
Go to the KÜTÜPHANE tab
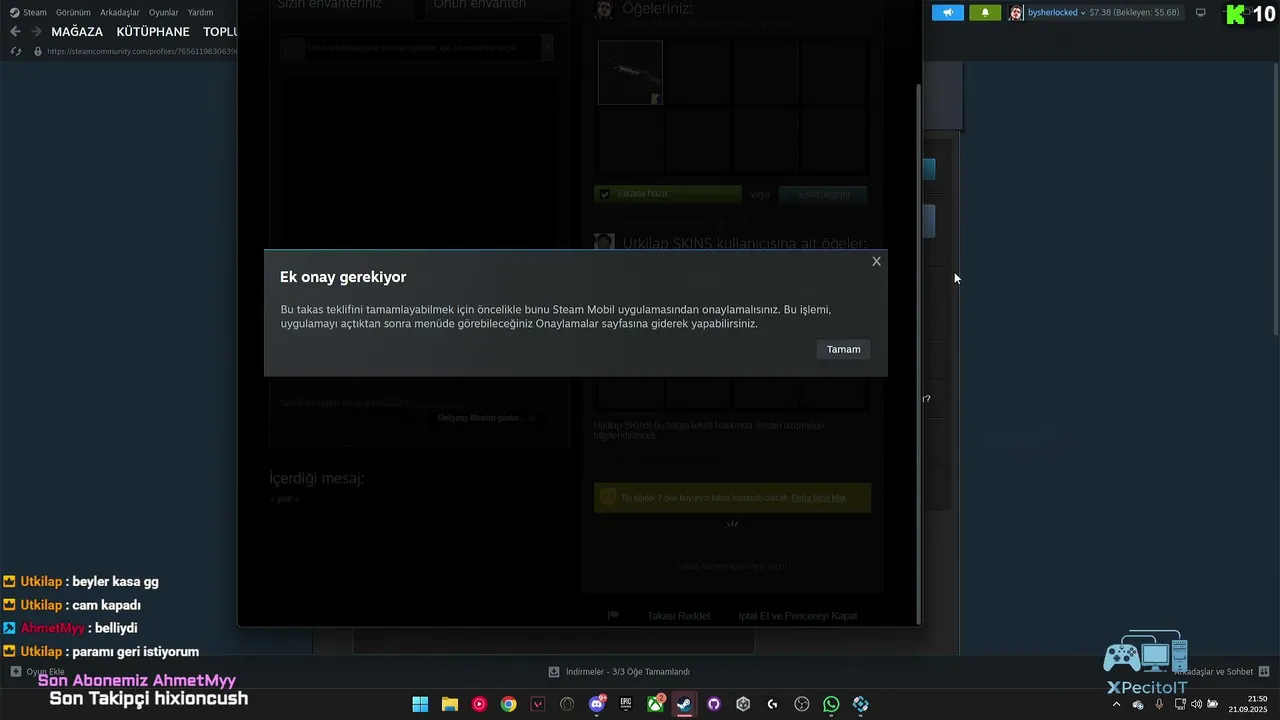tap(153, 32)
